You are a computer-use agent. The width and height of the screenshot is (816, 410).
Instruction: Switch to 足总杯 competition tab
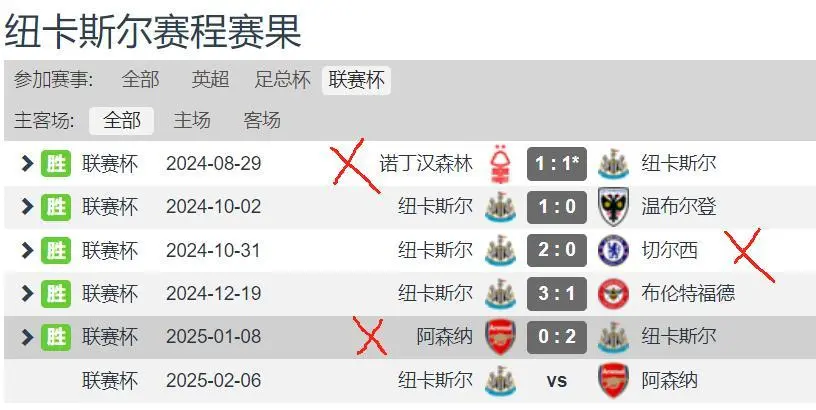point(283,80)
